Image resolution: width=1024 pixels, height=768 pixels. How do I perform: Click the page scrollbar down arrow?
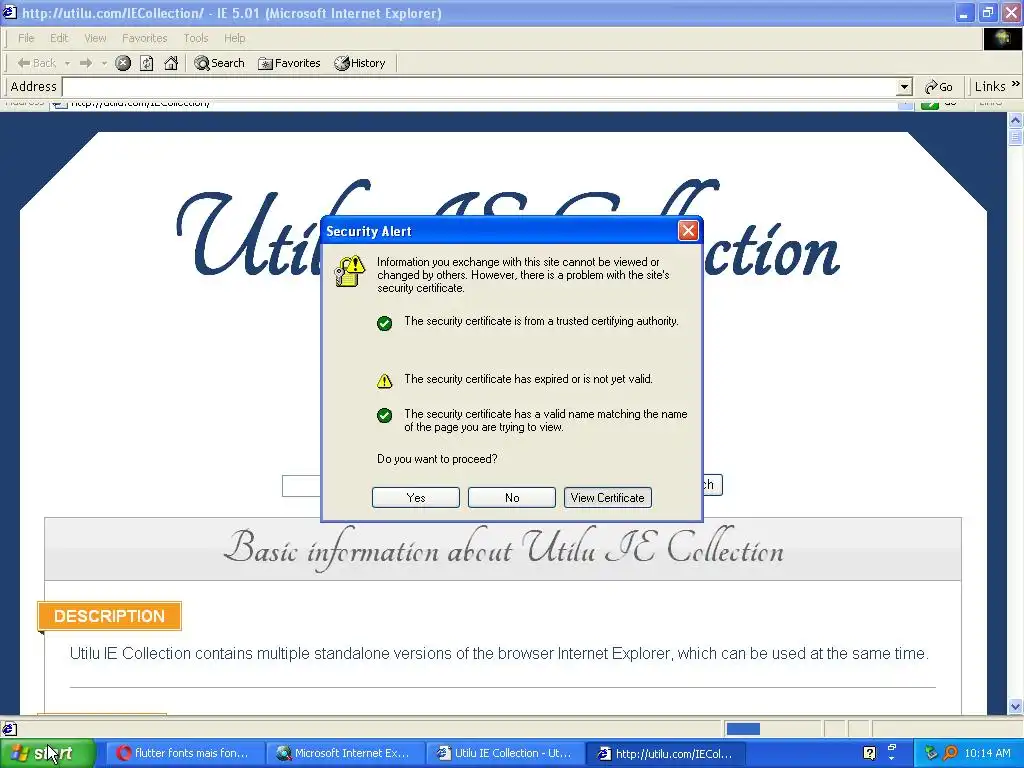pyautogui.click(x=1015, y=706)
